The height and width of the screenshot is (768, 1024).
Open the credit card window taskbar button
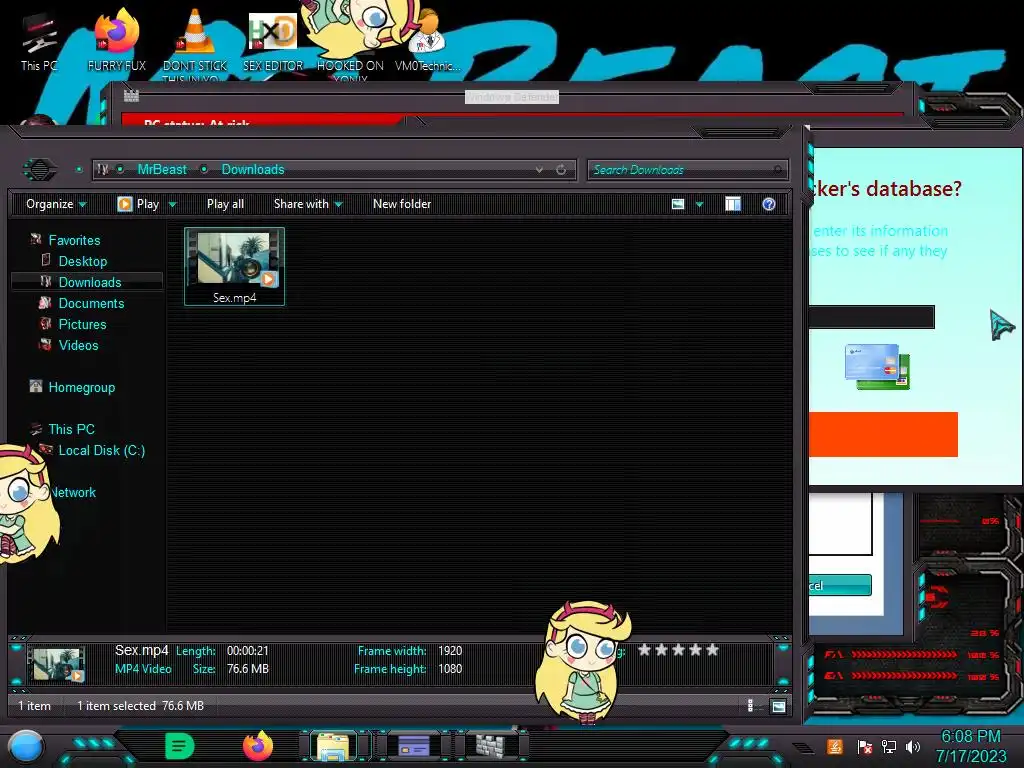(x=414, y=745)
